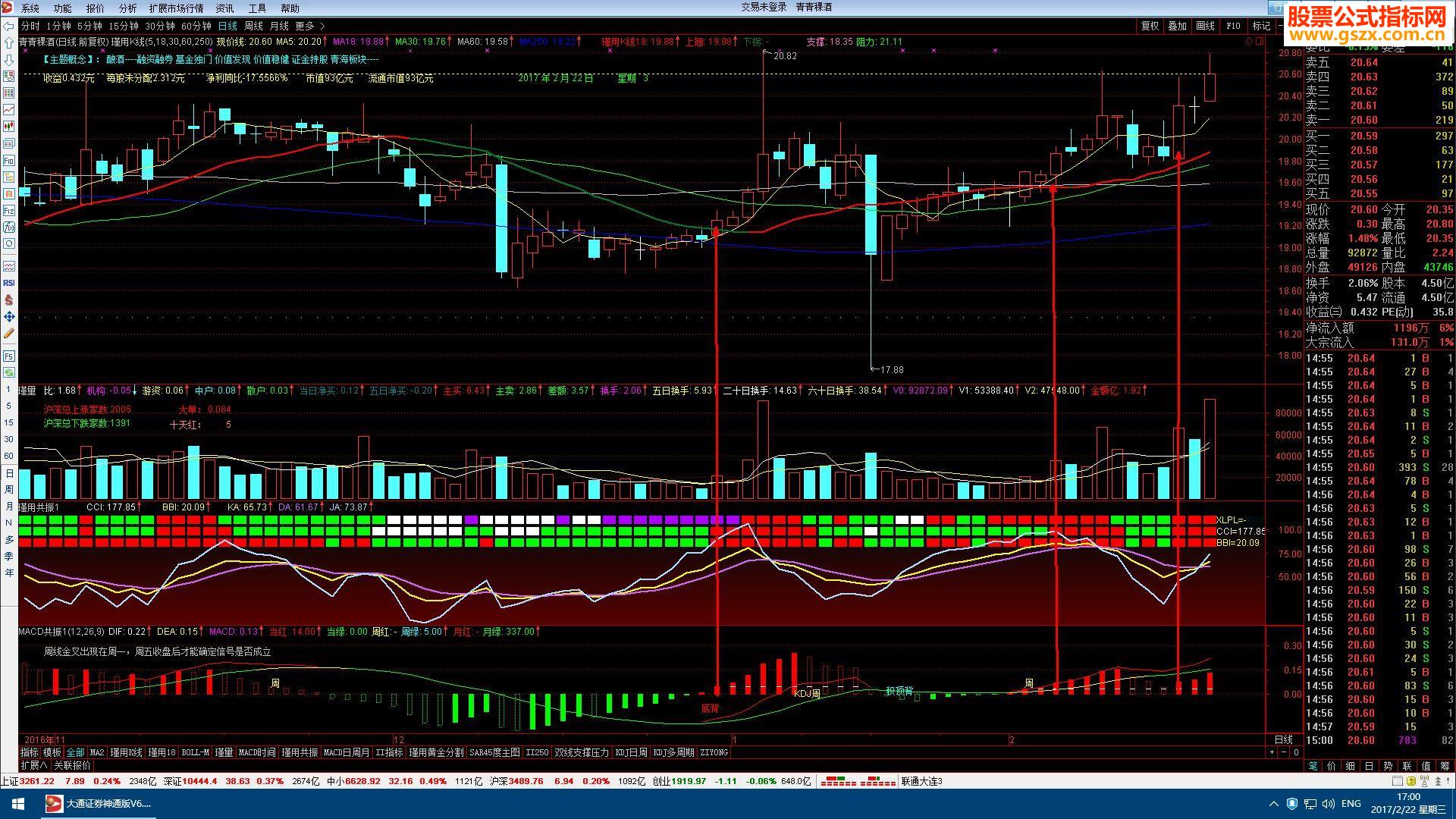The width and height of the screenshot is (1456, 819).
Task: Click the up arrow previous-stock icon
Action: point(8,42)
